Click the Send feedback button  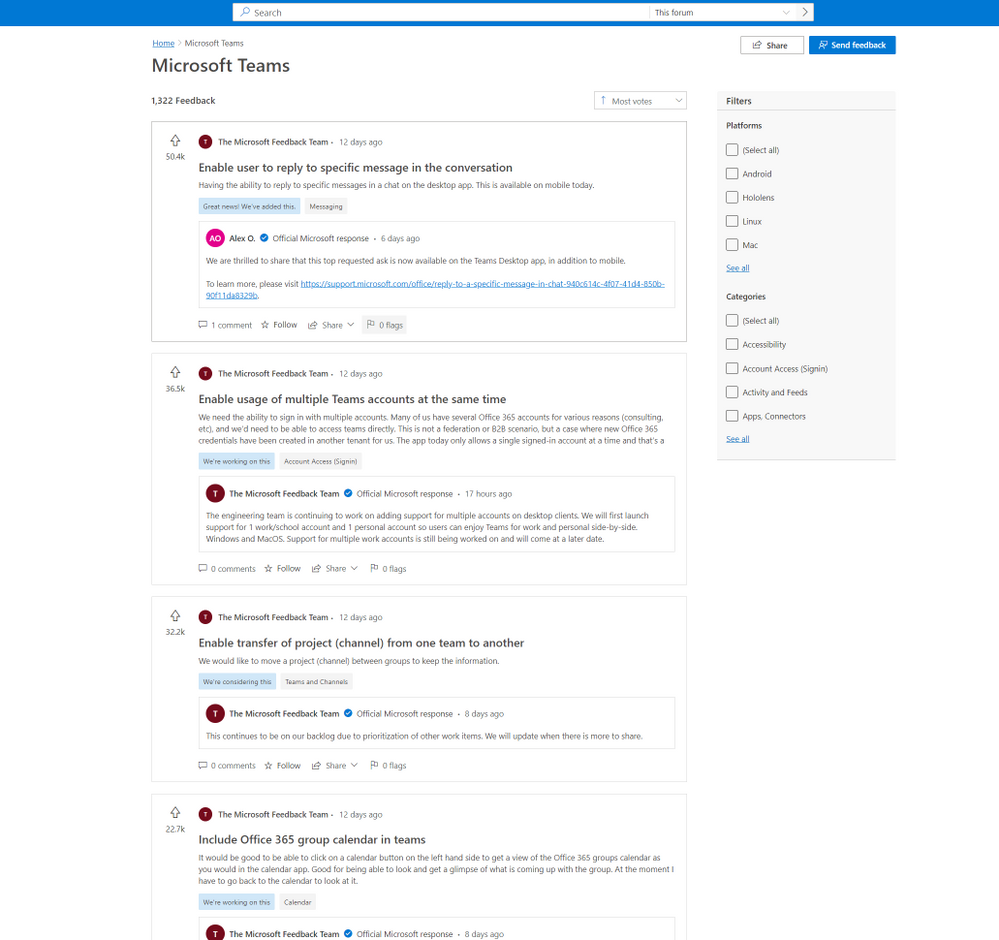pyautogui.click(x=852, y=45)
